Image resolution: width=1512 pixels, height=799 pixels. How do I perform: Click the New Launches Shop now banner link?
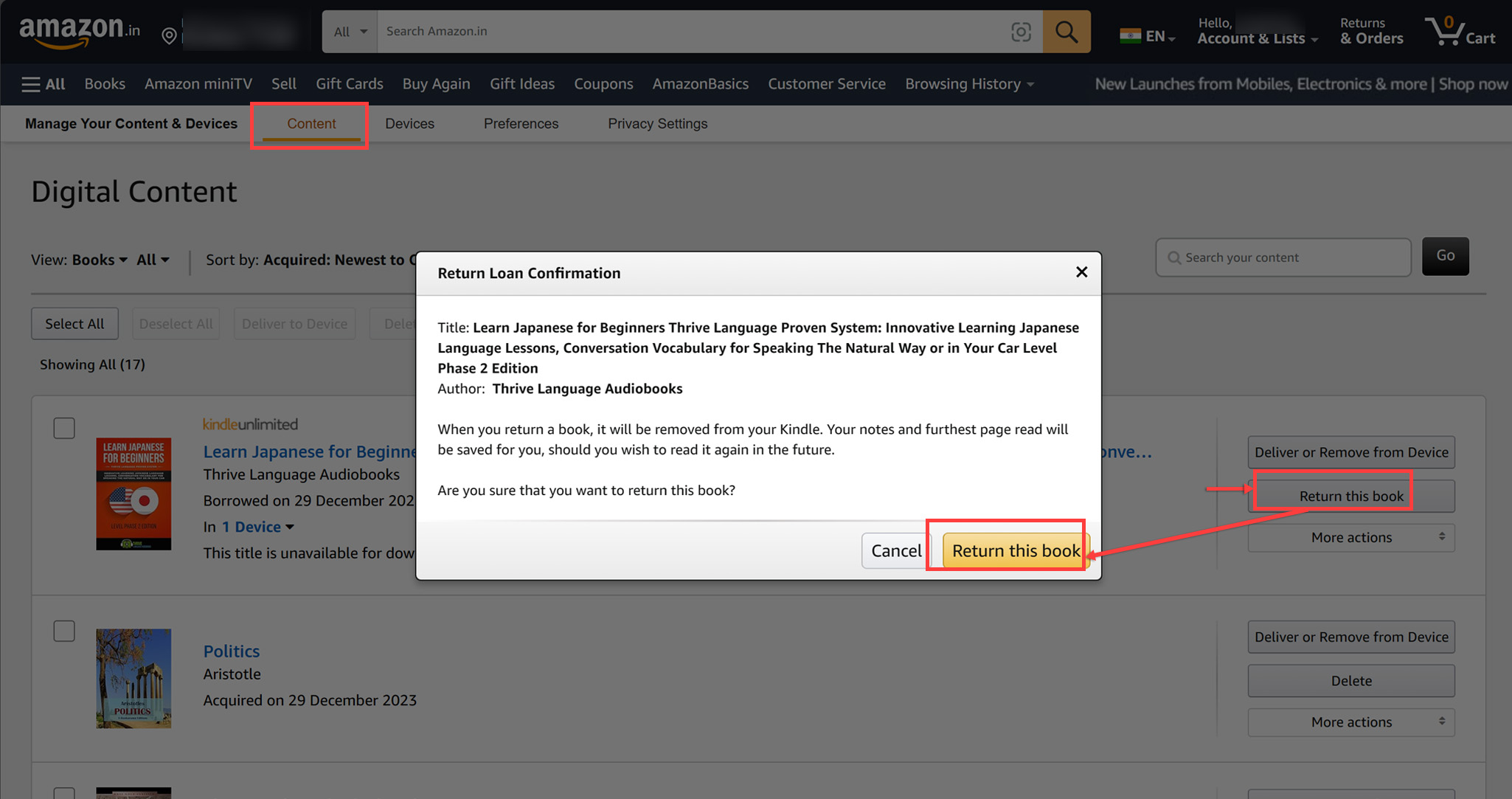(x=1301, y=84)
